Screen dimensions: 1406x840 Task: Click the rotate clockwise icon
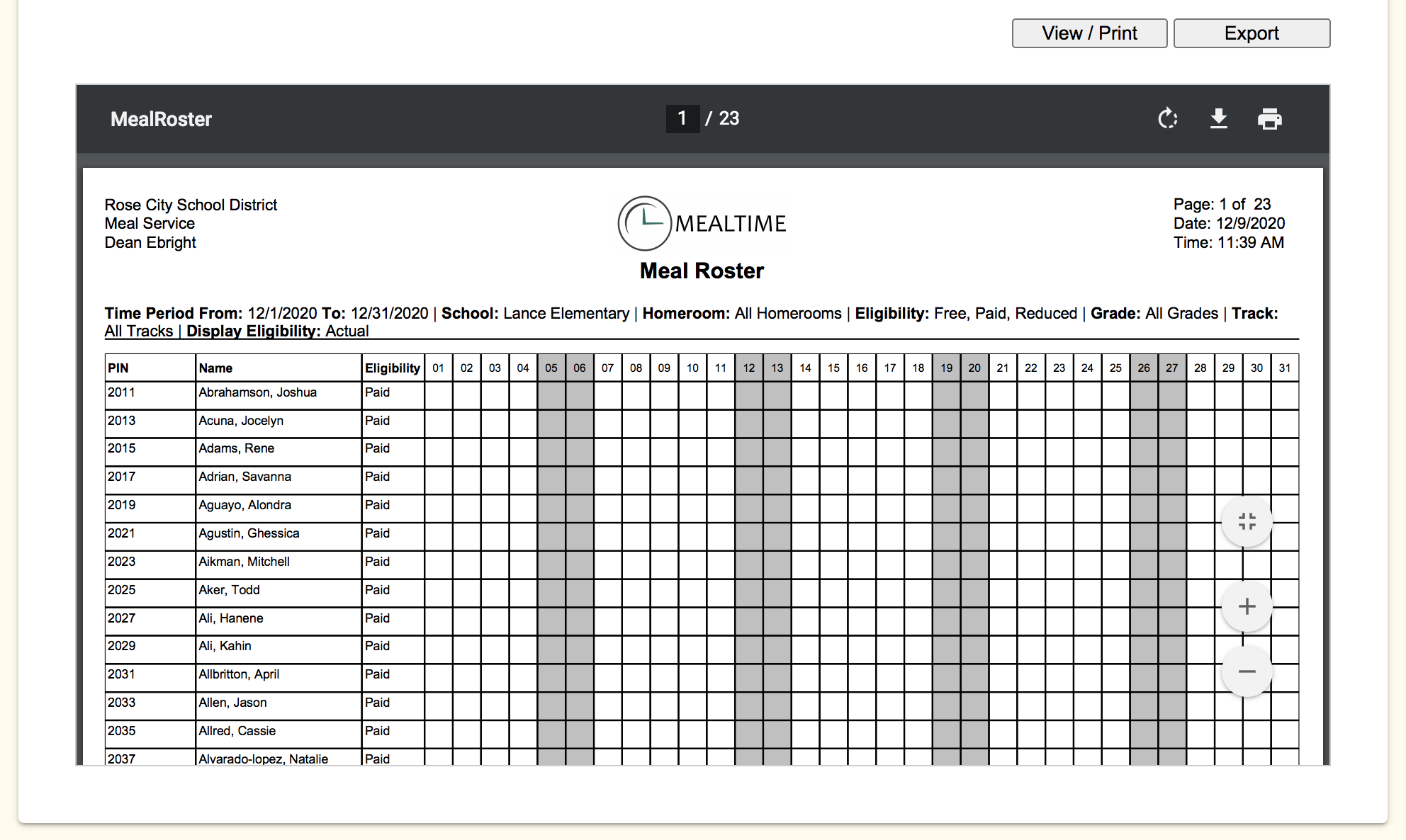click(x=1167, y=119)
